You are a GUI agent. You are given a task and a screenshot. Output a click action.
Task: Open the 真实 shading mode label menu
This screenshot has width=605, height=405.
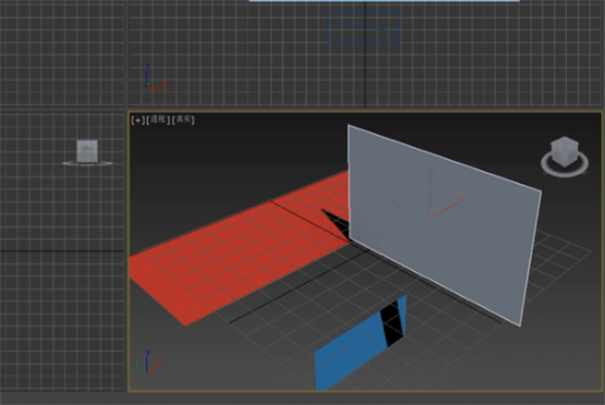(x=183, y=120)
